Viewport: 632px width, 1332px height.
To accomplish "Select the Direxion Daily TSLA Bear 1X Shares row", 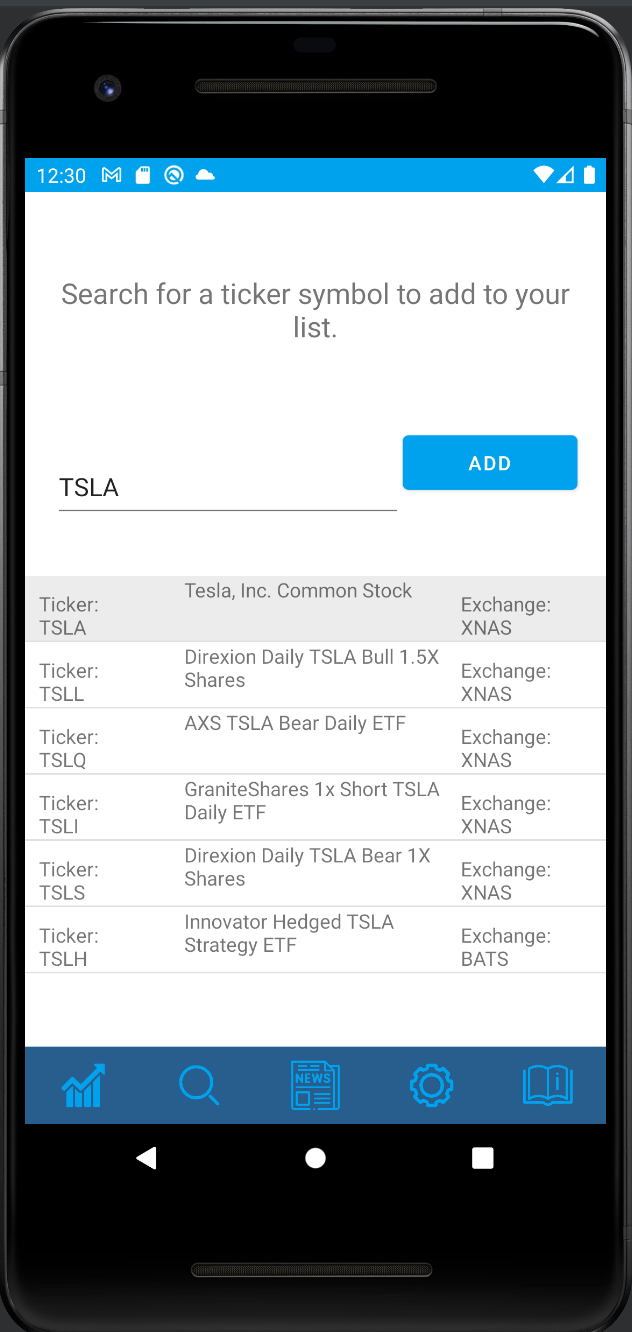I will pyautogui.click(x=315, y=872).
